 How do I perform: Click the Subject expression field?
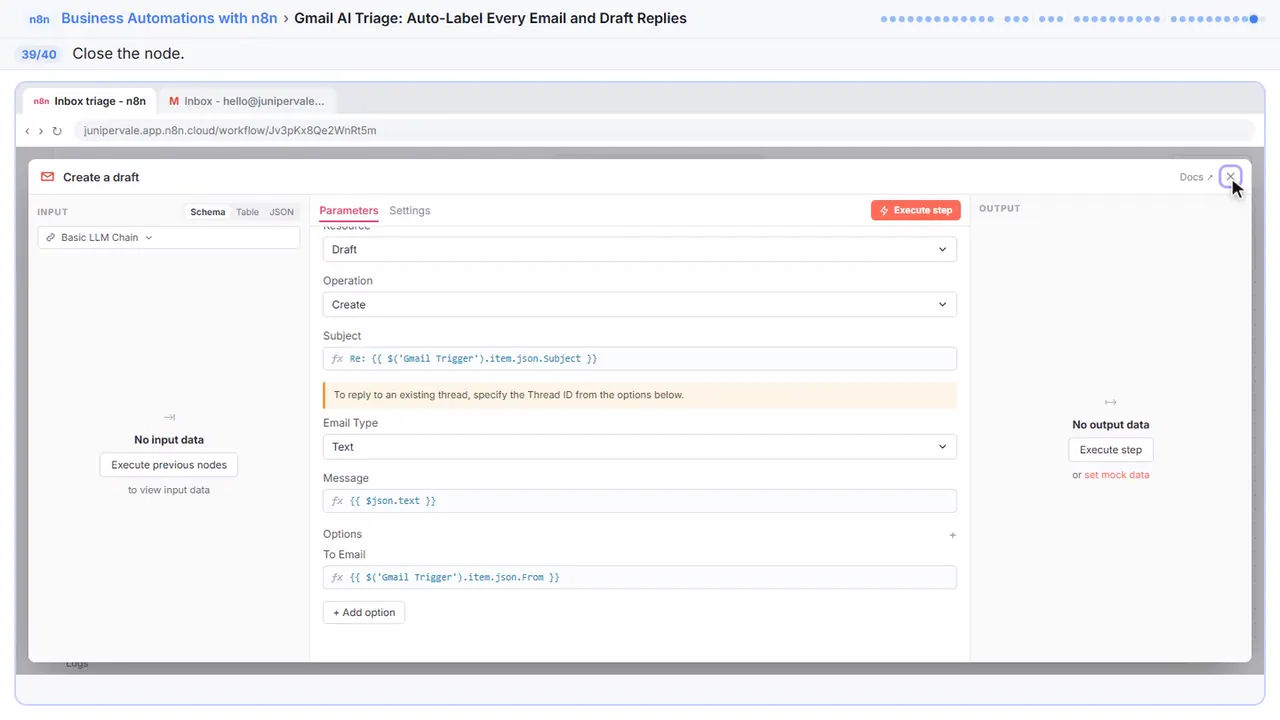(x=640, y=358)
